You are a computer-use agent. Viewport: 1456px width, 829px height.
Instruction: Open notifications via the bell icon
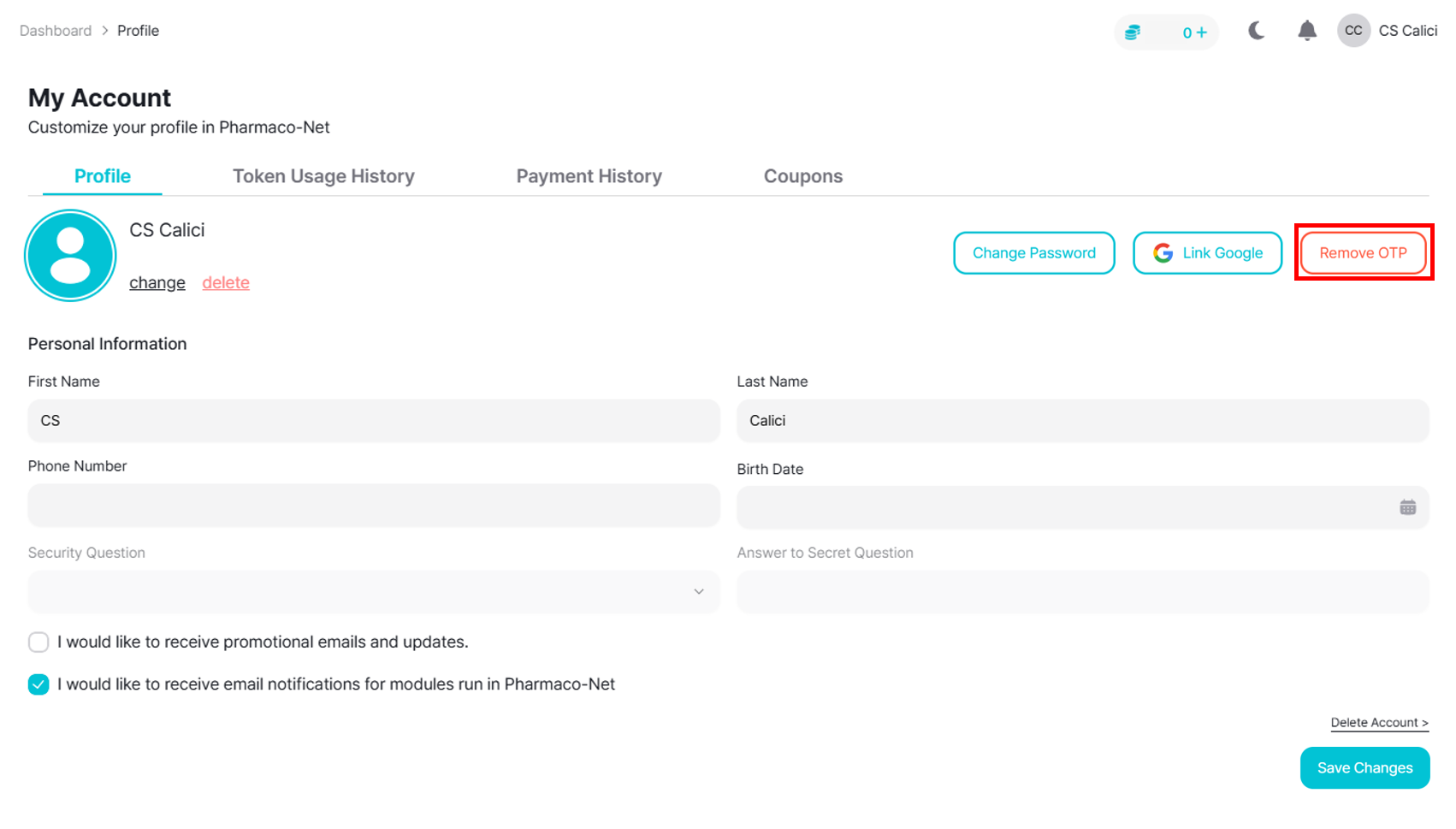coord(1306,32)
